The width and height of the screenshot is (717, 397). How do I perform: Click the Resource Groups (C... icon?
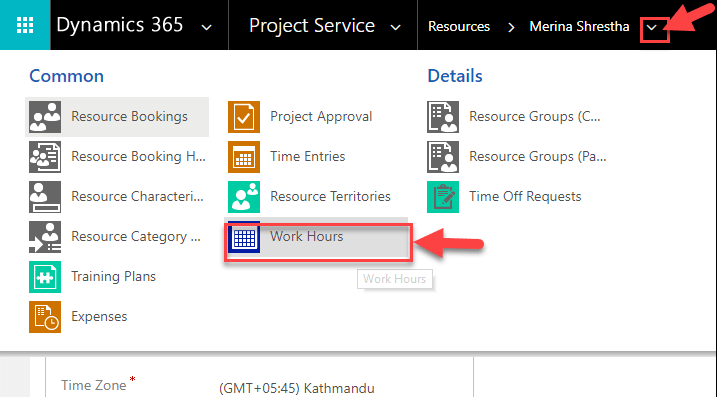coord(443,117)
